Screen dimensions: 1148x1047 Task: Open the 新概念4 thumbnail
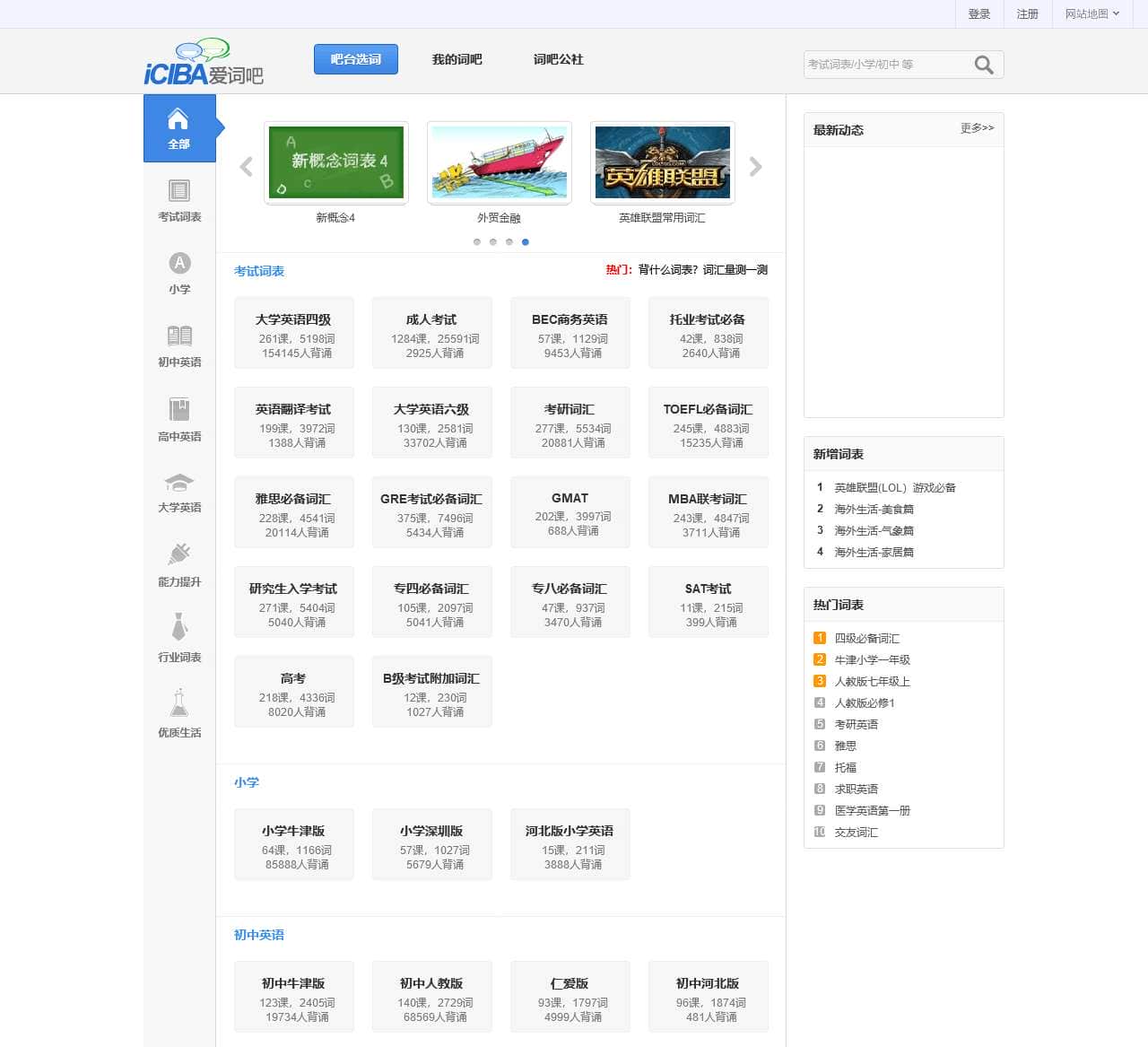[x=336, y=163]
